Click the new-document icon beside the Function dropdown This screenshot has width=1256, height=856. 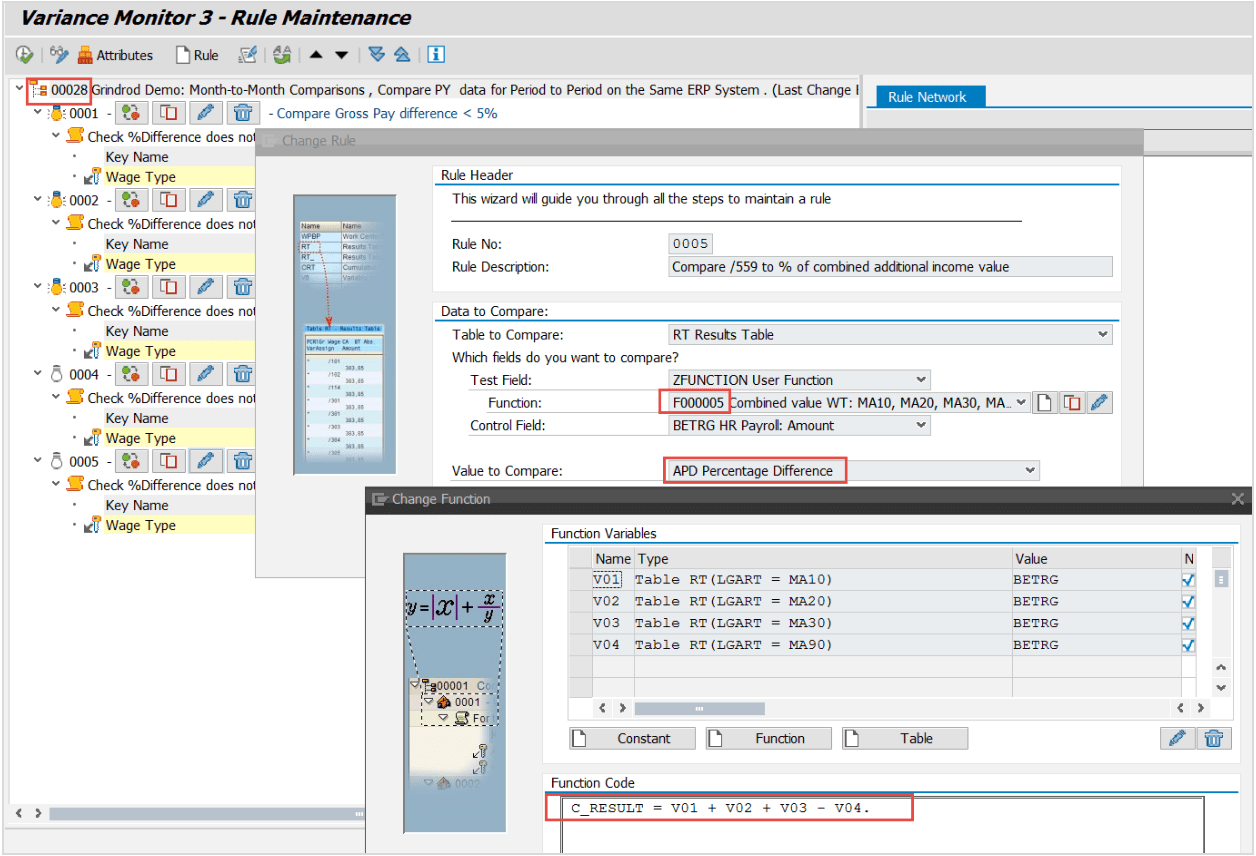click(x=1044, y=403)
